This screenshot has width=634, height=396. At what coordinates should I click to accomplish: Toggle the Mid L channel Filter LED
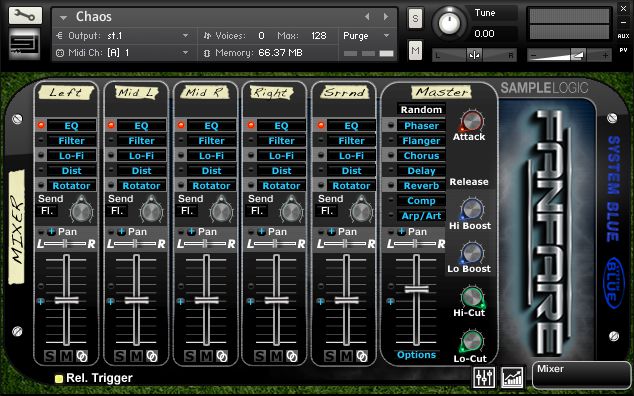click(111, 141)
